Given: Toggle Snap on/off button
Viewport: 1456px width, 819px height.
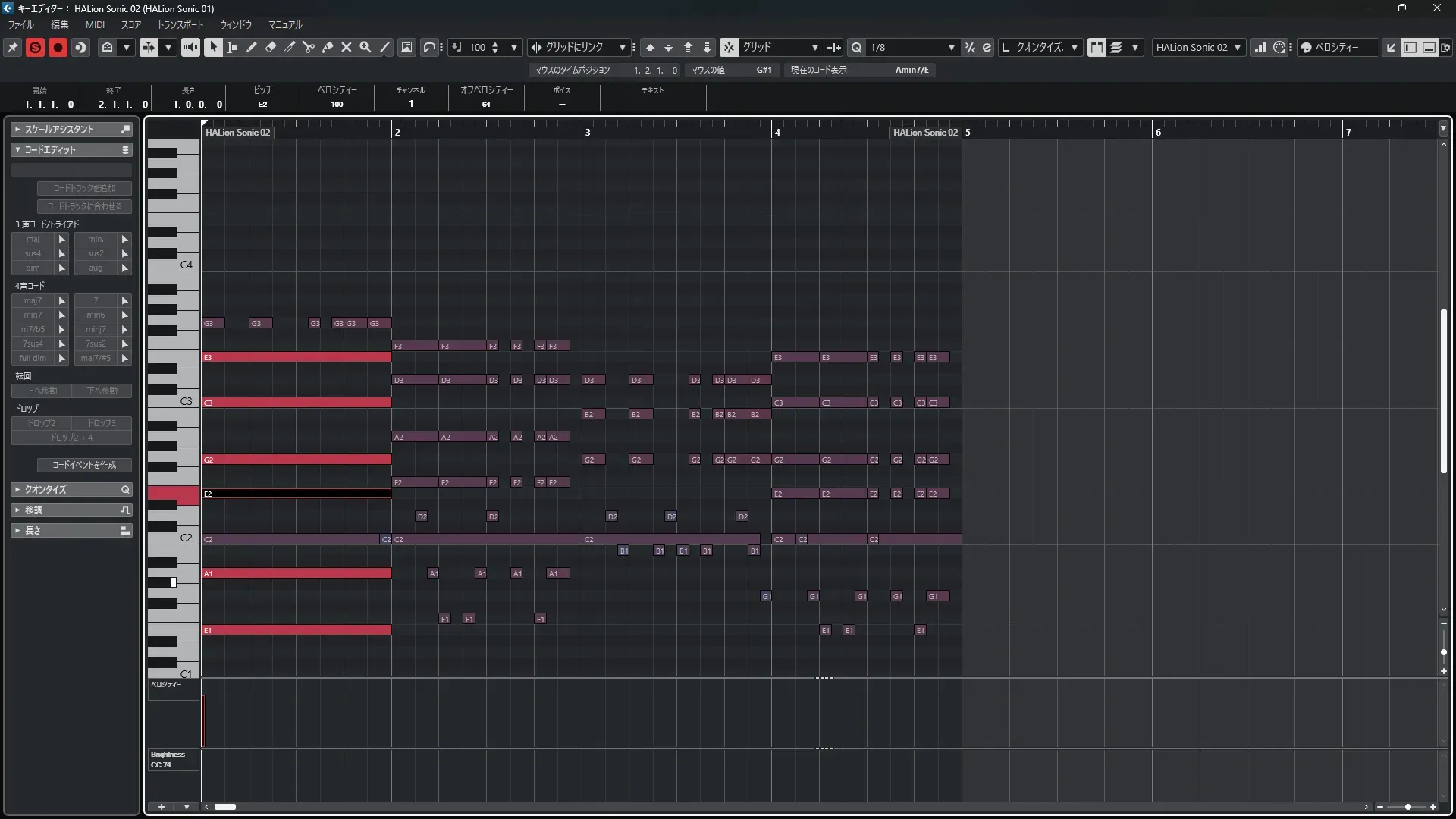Looking at the screenshot, I should coord(728,47).
